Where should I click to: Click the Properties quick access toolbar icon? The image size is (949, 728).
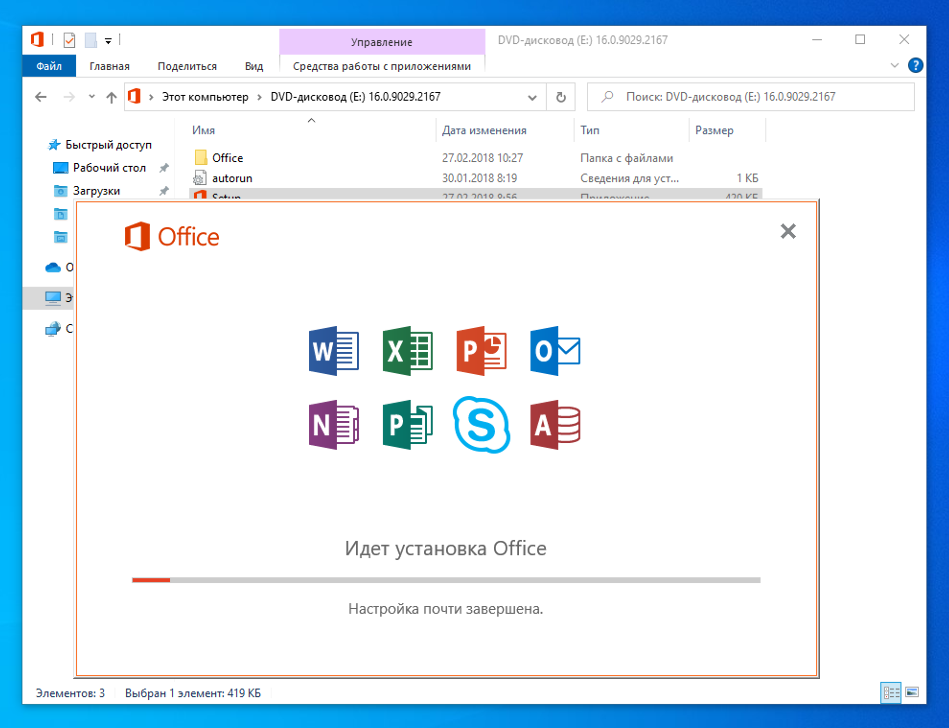(70, 40)
